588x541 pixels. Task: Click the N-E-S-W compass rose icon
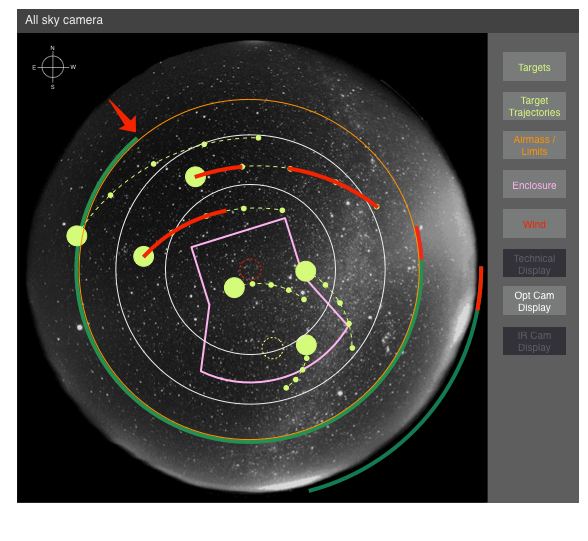pos(53,67)
